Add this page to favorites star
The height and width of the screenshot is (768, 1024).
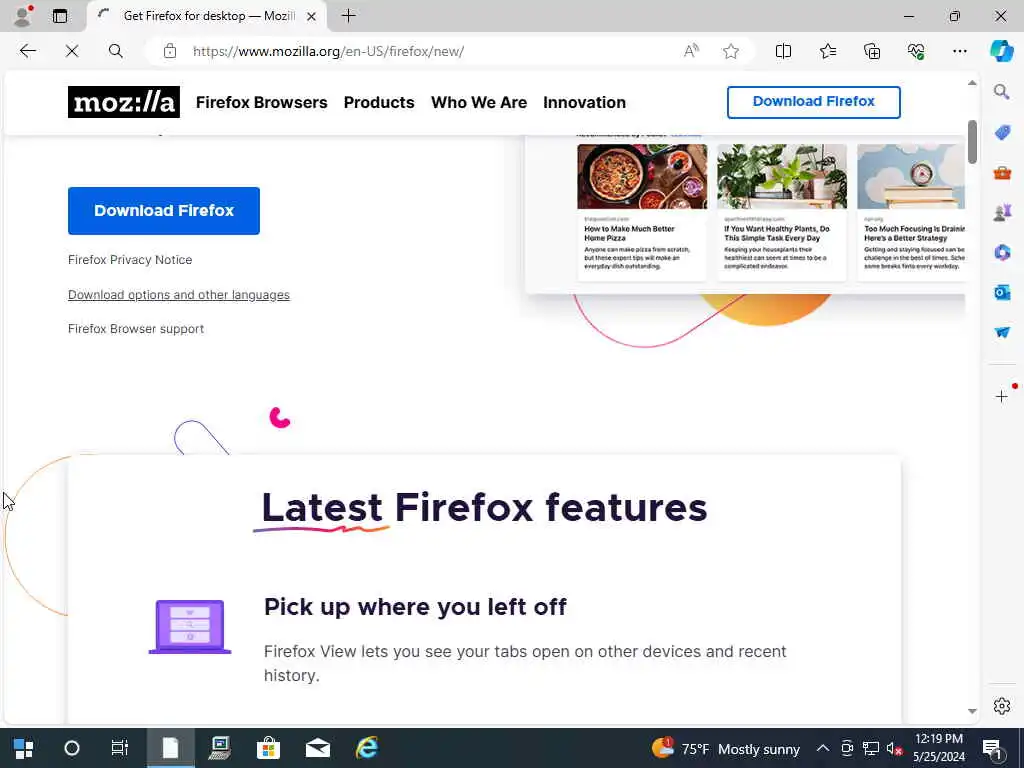pos(731,51)
